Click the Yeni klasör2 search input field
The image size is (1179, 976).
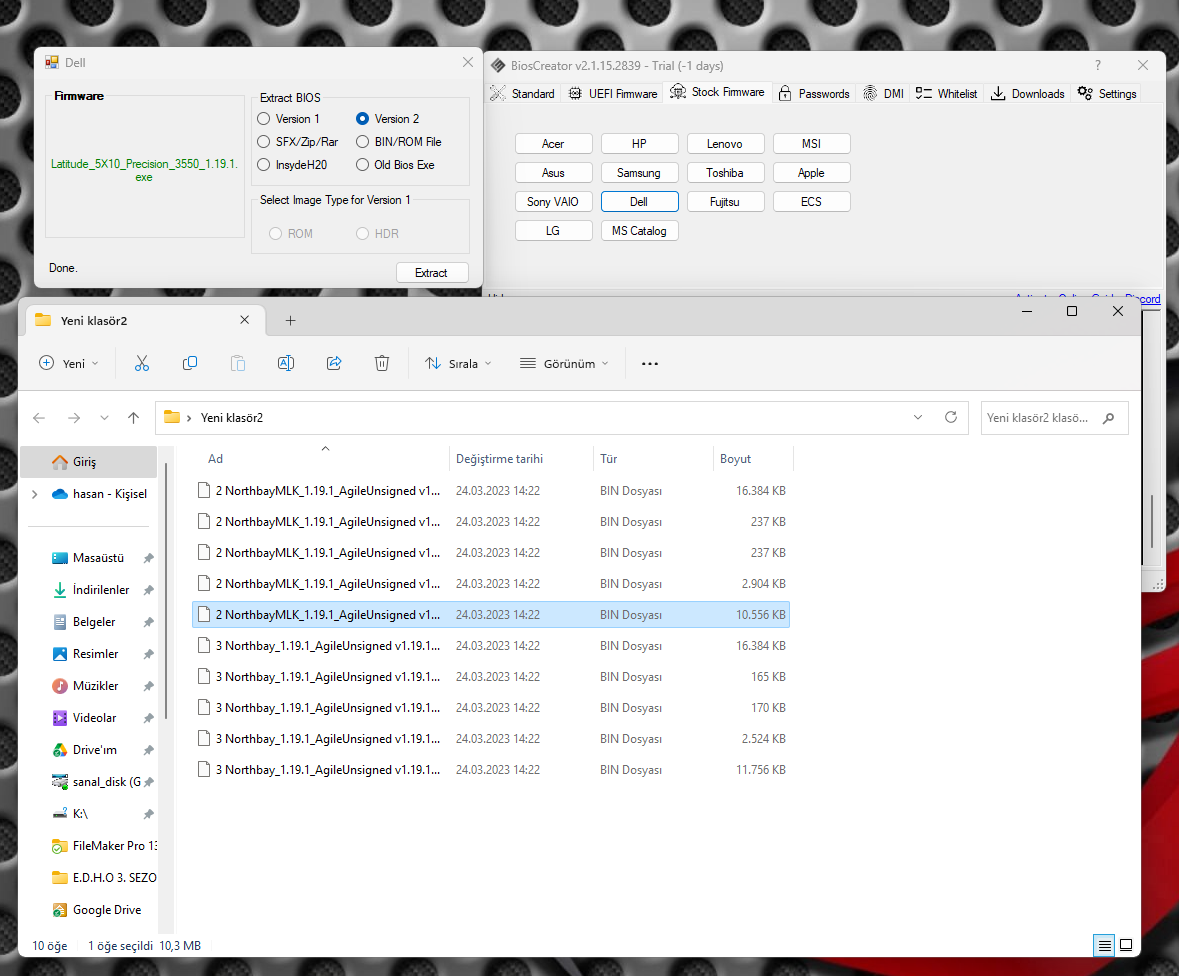(1040, 418)
